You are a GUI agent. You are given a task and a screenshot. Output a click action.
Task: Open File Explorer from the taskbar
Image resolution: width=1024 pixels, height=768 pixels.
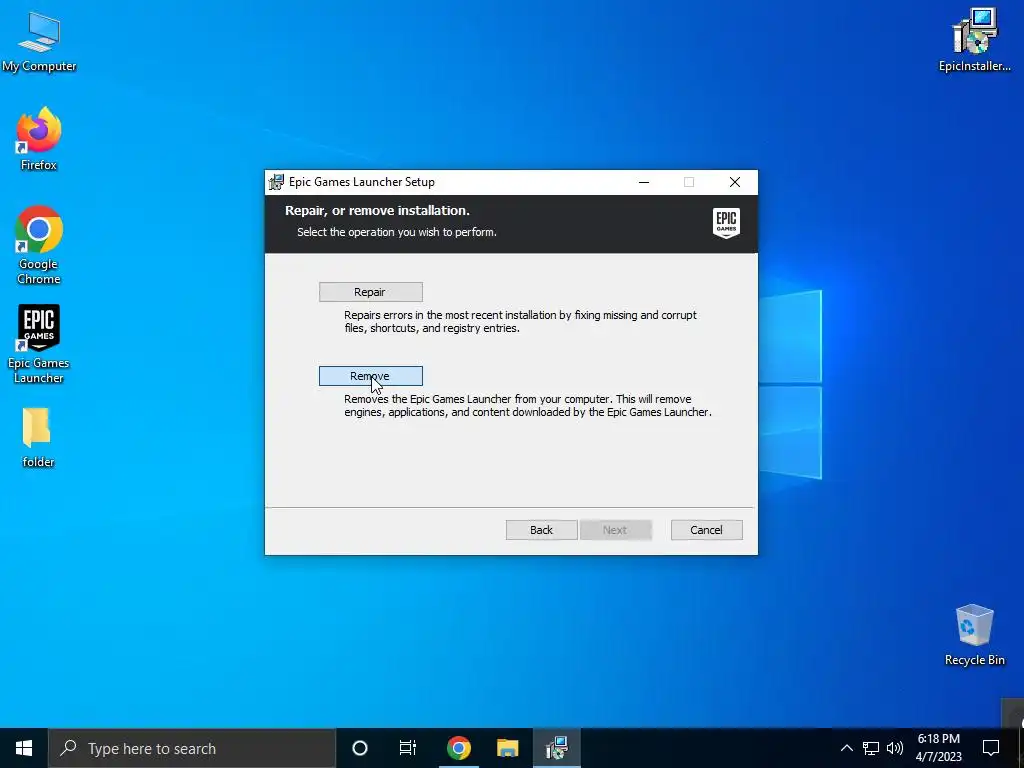(x=507, y=748)
